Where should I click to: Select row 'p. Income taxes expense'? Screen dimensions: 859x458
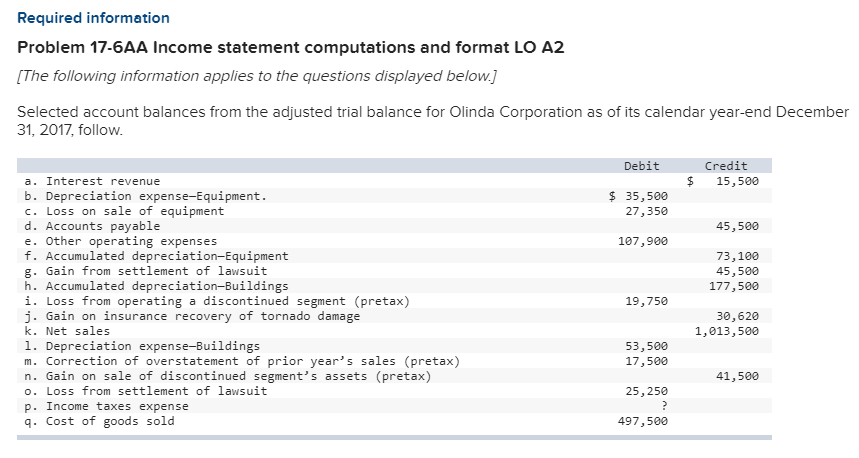coord(394,406)
